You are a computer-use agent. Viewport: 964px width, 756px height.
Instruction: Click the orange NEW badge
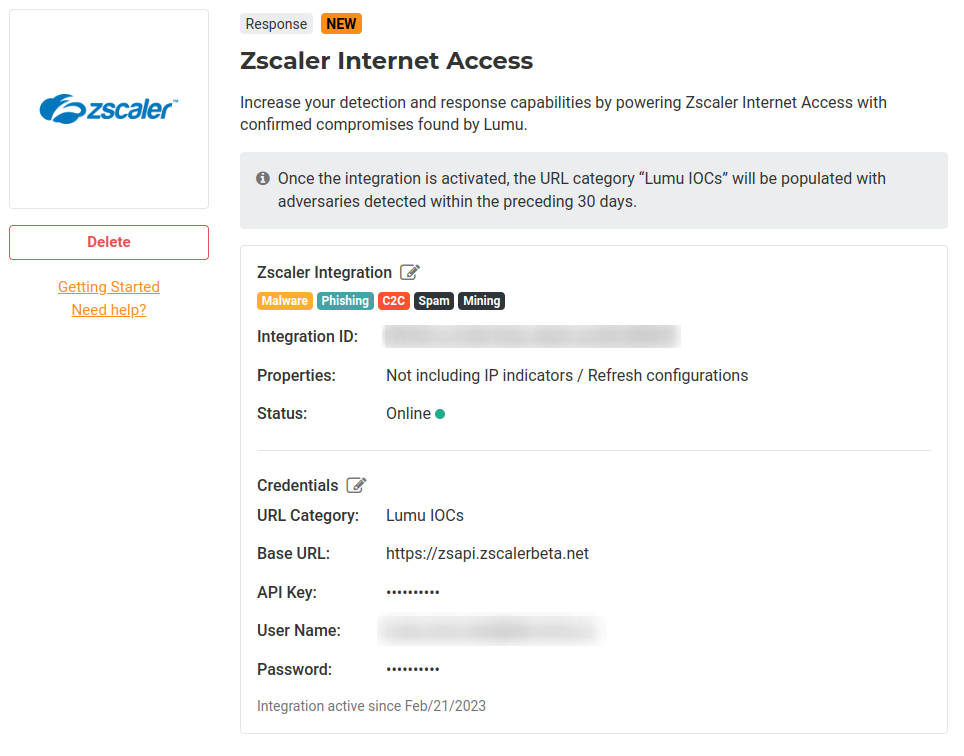(x=342, y=24)
